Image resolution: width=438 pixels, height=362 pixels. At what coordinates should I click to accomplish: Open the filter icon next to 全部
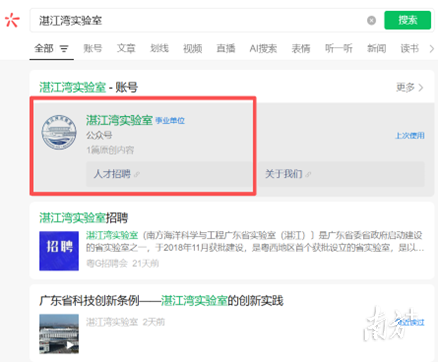(64, 49)
